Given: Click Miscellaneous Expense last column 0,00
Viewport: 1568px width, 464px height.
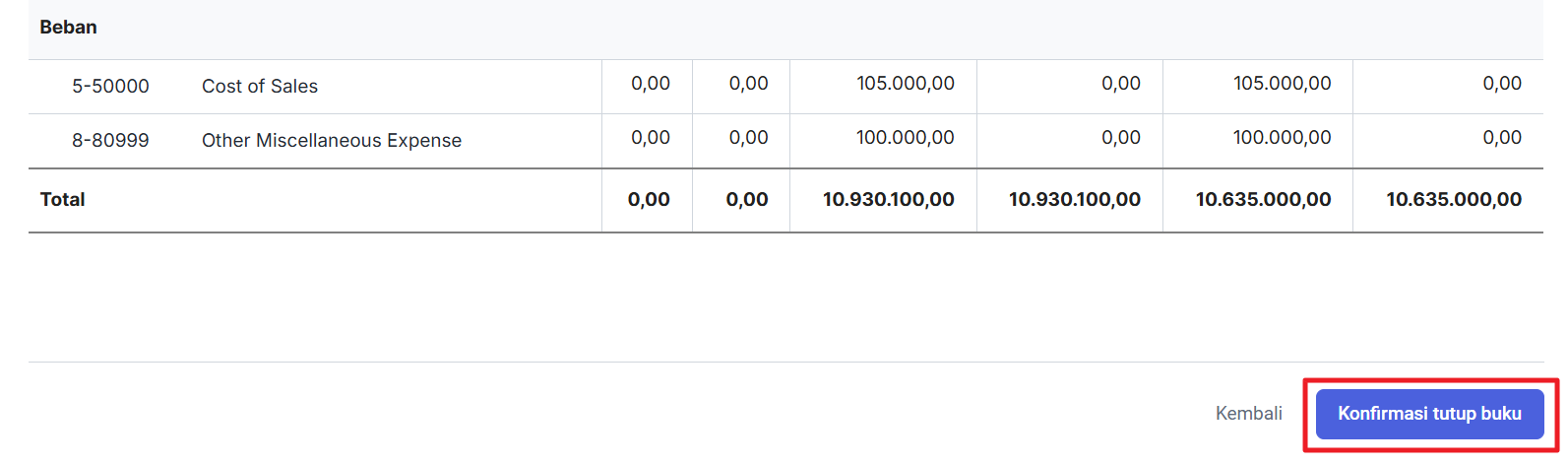Looking at the screenshot, I should pos(1502,138).
